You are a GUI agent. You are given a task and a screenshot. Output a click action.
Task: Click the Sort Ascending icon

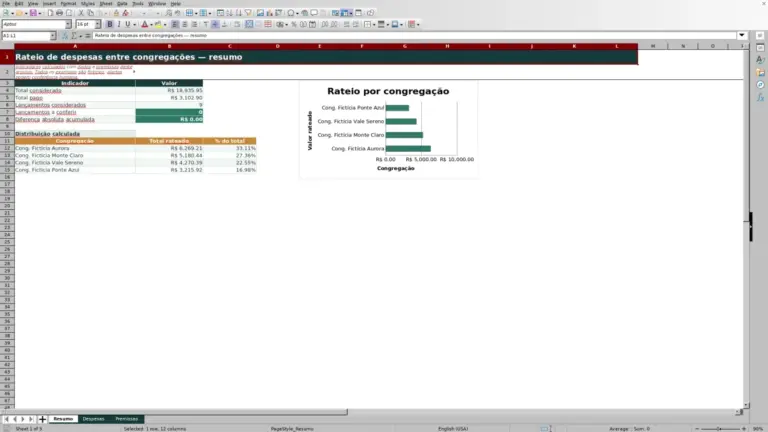click(x=229, y=13)
